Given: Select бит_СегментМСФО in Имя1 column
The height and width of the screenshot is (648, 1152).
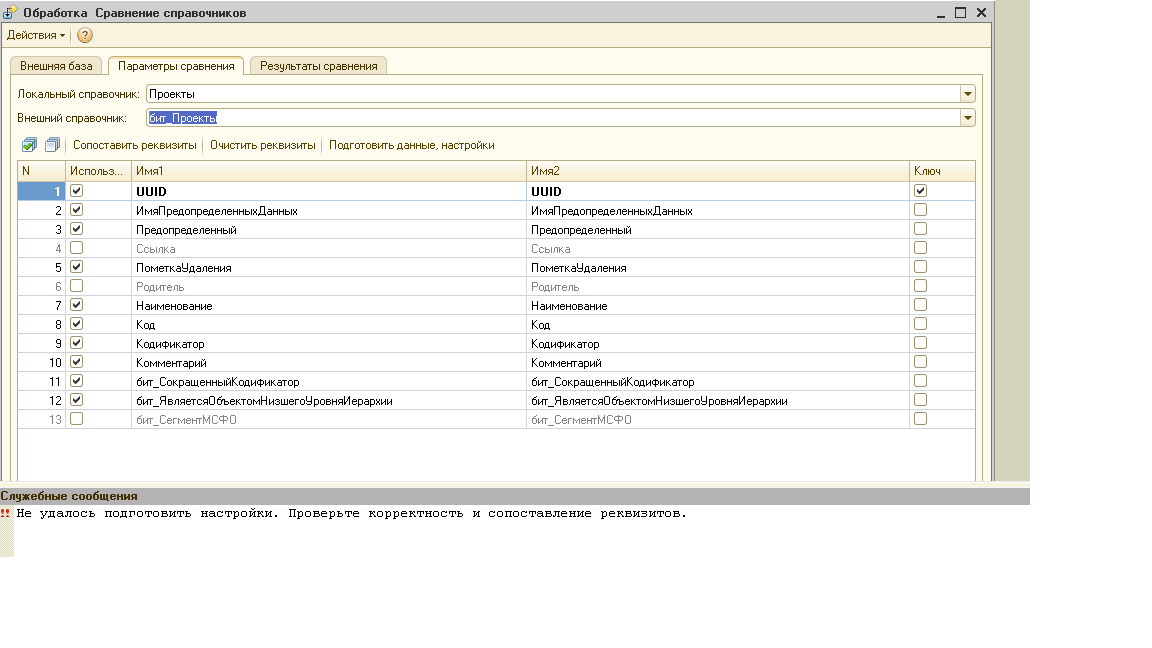Looking at the screenshot, I should pyautogui.click(x=329, y=420).
